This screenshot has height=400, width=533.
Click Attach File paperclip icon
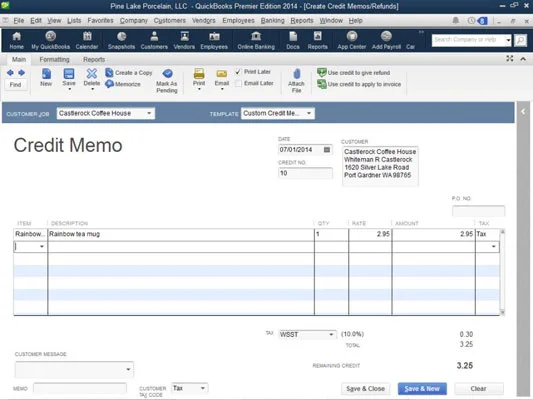[296, 81]
